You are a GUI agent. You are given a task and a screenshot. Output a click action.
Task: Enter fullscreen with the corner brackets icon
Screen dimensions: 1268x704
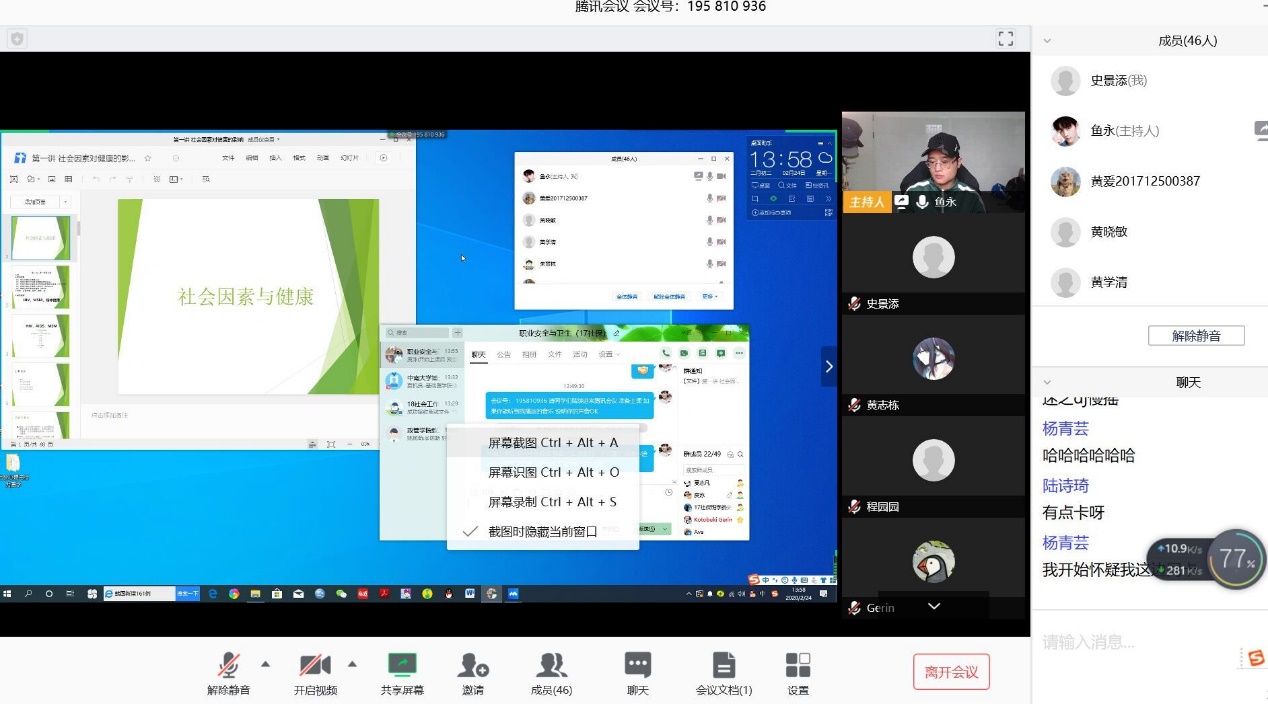point(1007,39)
